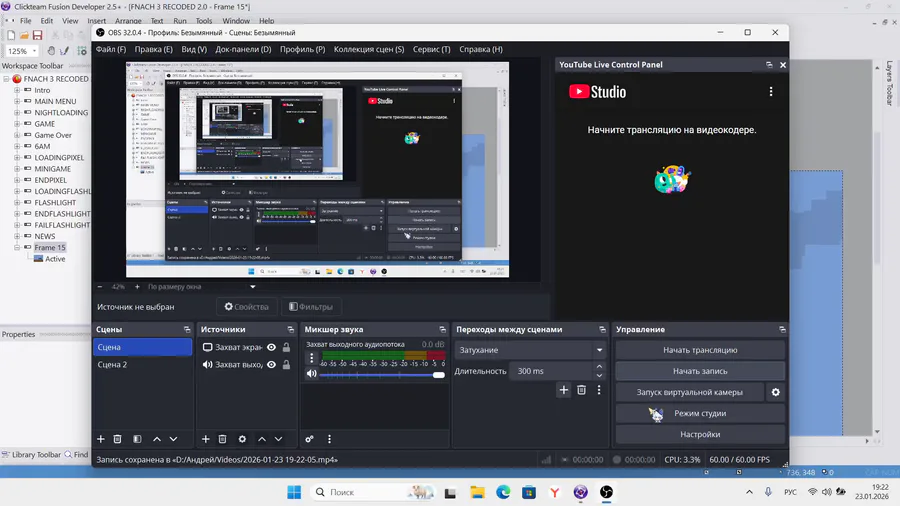Lock the audio output capture source
Image resolution: width=900 pixels, height=506 pixels.
(286, 364)
